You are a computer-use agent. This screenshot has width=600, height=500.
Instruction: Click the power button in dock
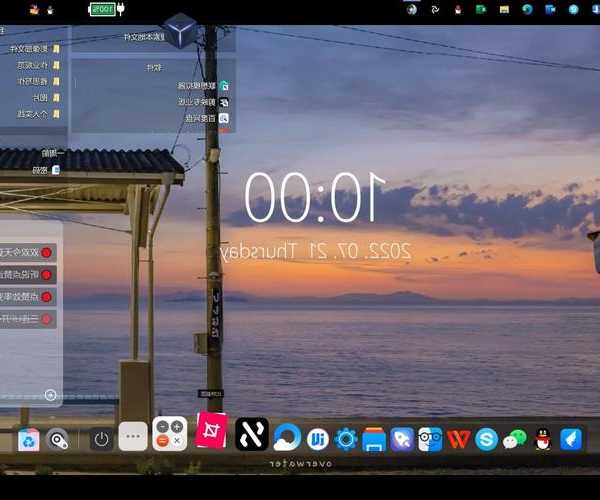pos(101,438)
